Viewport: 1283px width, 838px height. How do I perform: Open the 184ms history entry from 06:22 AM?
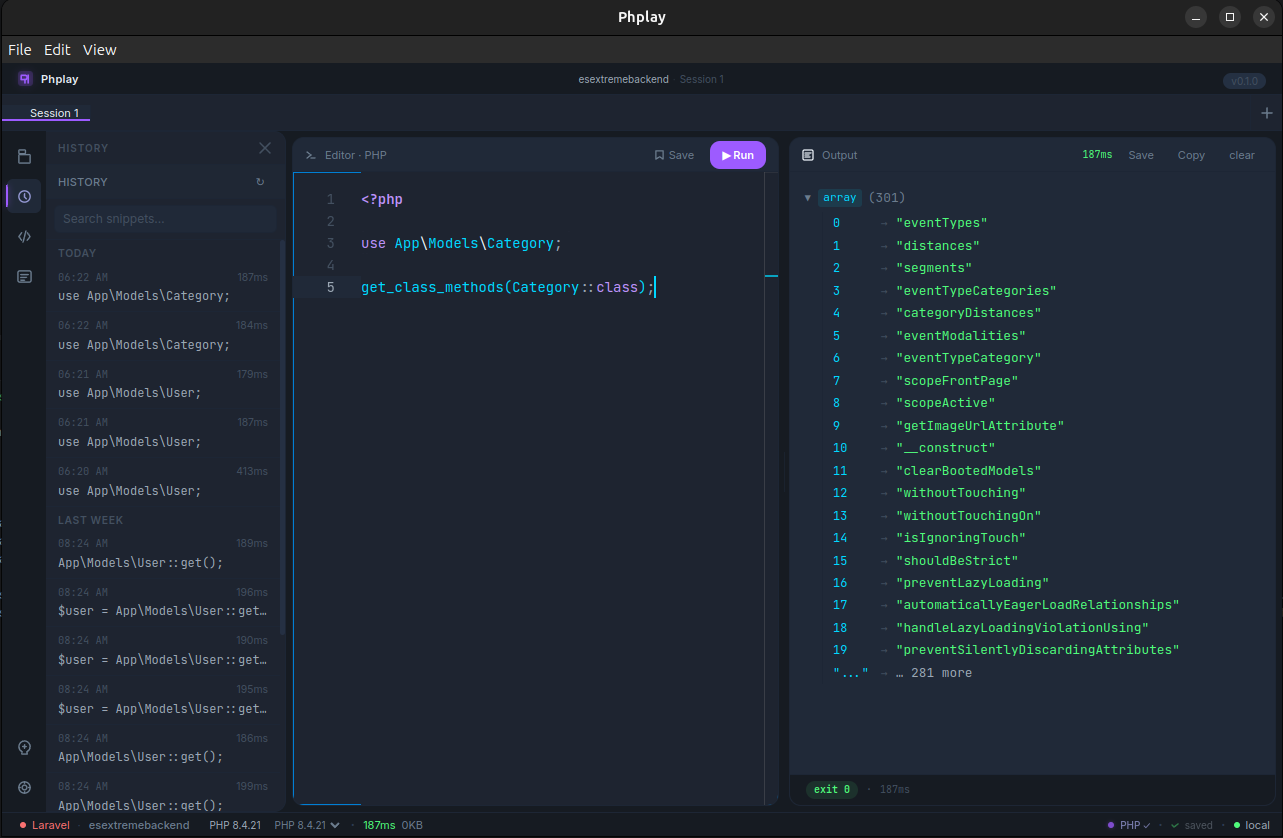click(163, 335)
